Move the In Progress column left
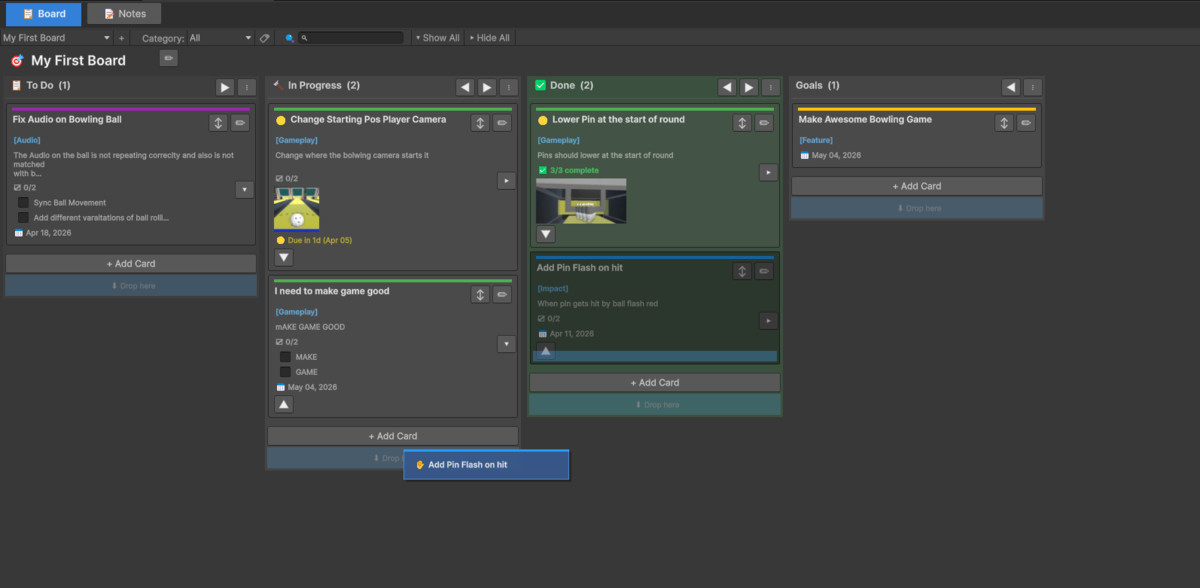Viewport: 1200px width, 588px height. [465, 87]
